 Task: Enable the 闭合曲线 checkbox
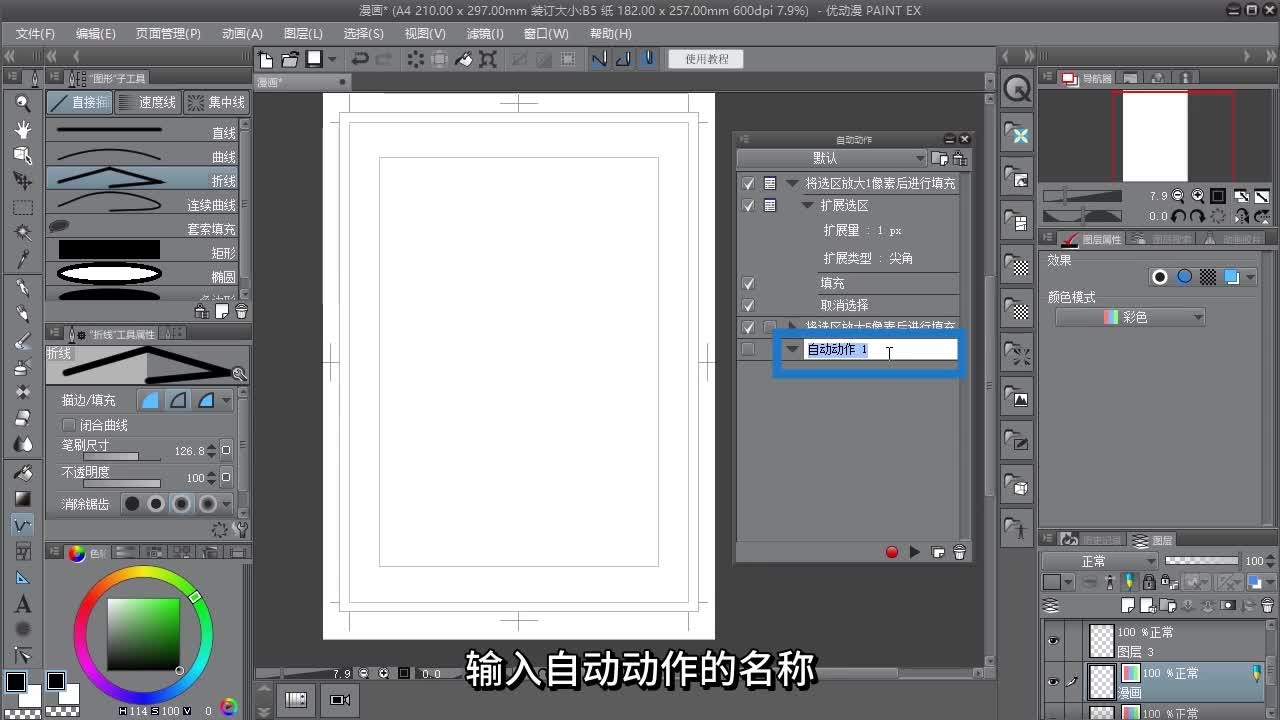coord(69,425)
